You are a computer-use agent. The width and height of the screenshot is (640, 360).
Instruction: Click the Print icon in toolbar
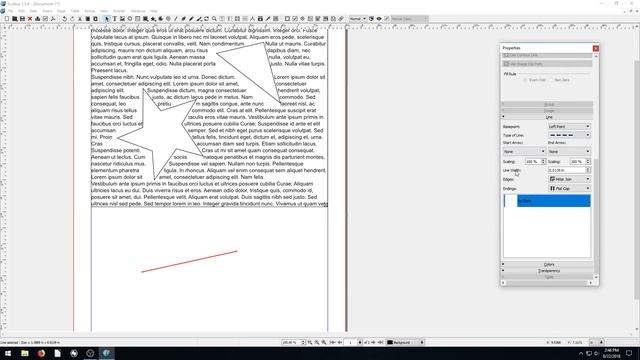click(x=38, y=19)
